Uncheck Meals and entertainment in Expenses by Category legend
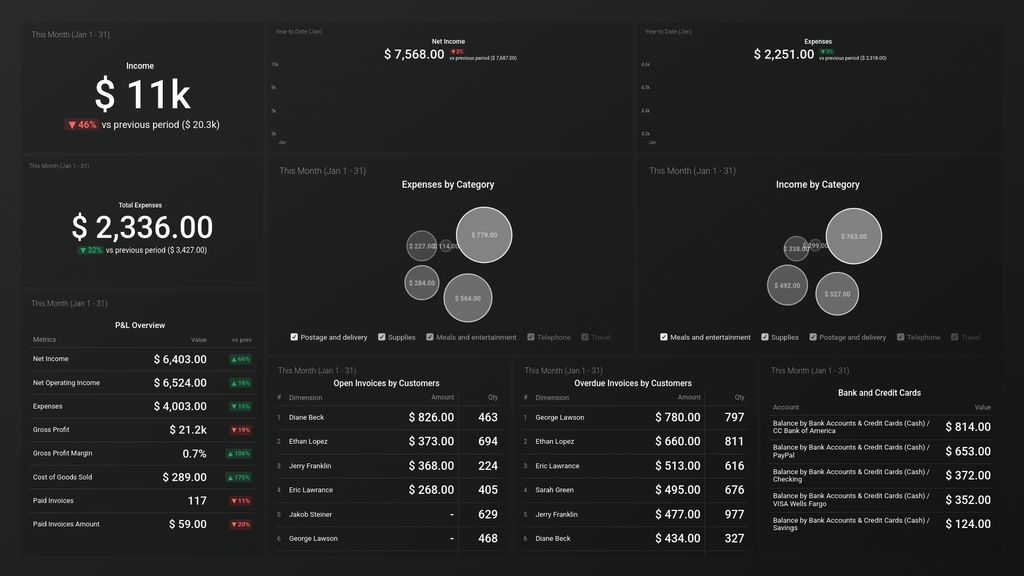 coord(430,337)
